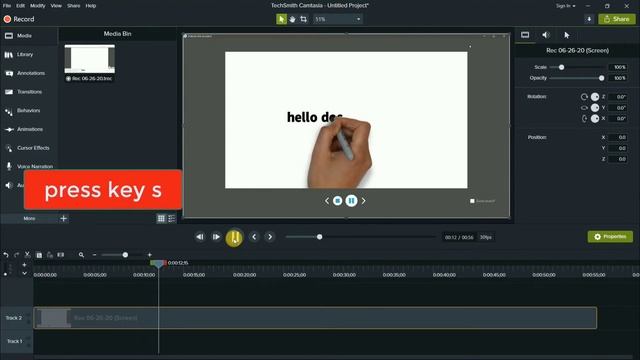Open the canvas zoom percentage dropdown
Viewport: 640px width, 360px height.
point(338,19)
